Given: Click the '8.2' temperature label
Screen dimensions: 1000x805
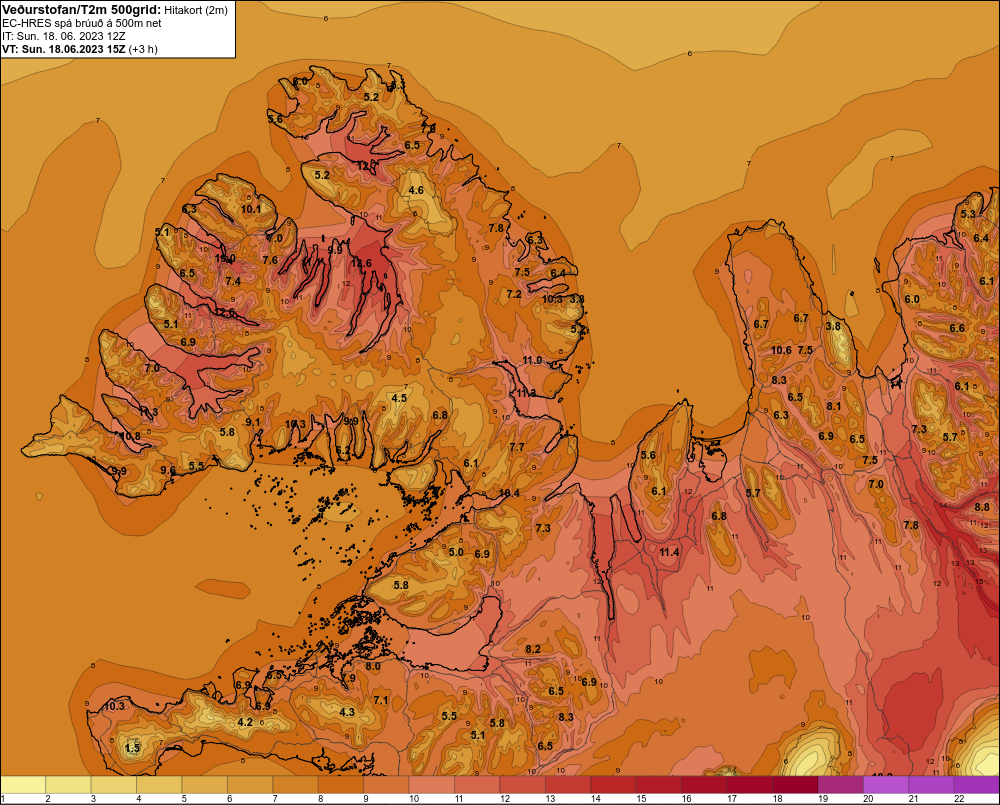Looking at the screenshot, I should click(533, 649).
